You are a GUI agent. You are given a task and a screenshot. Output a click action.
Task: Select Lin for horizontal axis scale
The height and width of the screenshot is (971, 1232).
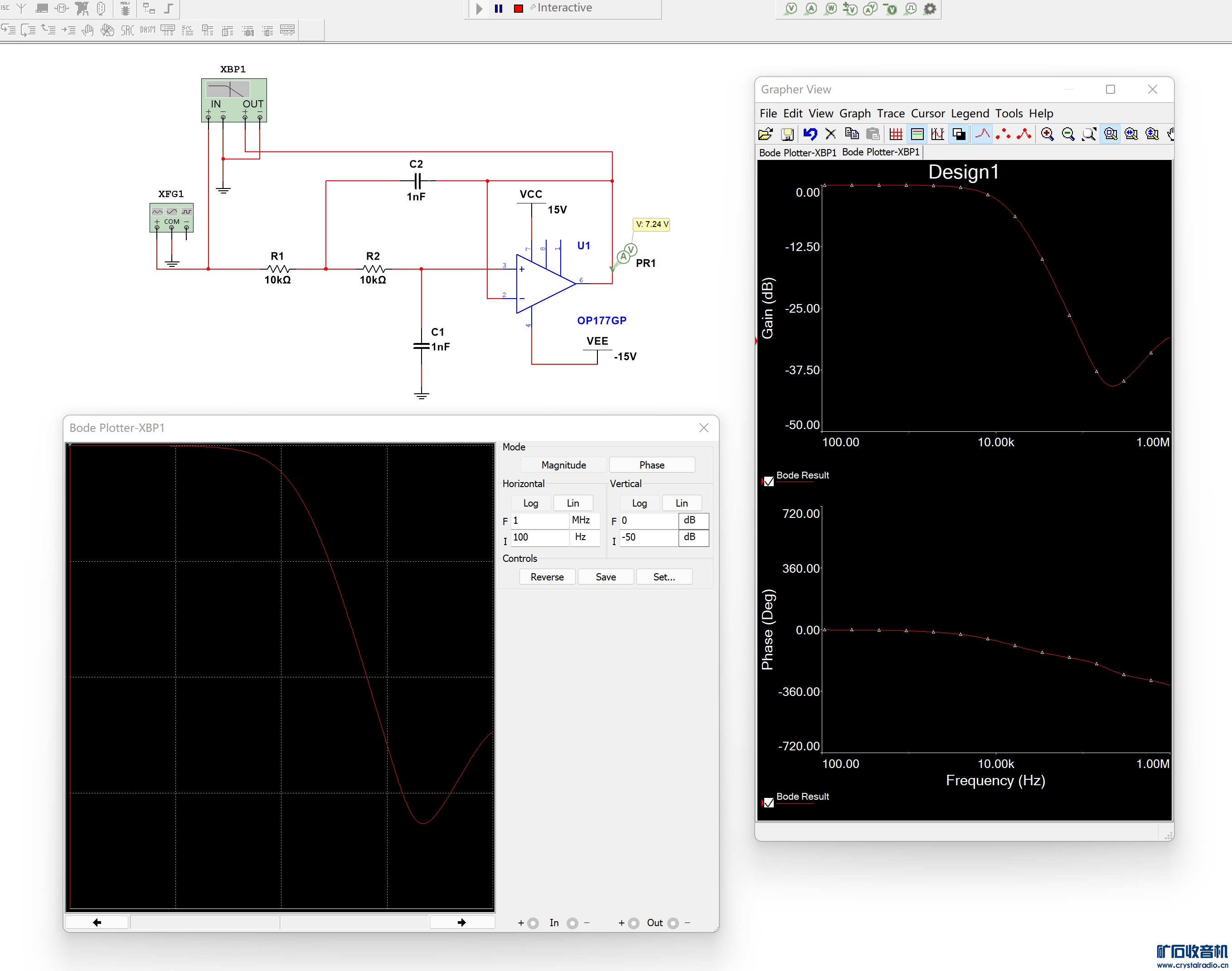[573, 503]
